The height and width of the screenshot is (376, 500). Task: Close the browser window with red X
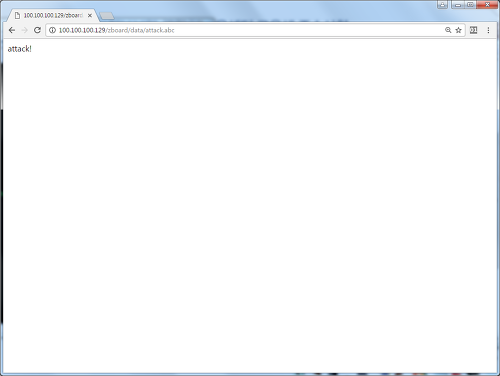pos(487,5)
